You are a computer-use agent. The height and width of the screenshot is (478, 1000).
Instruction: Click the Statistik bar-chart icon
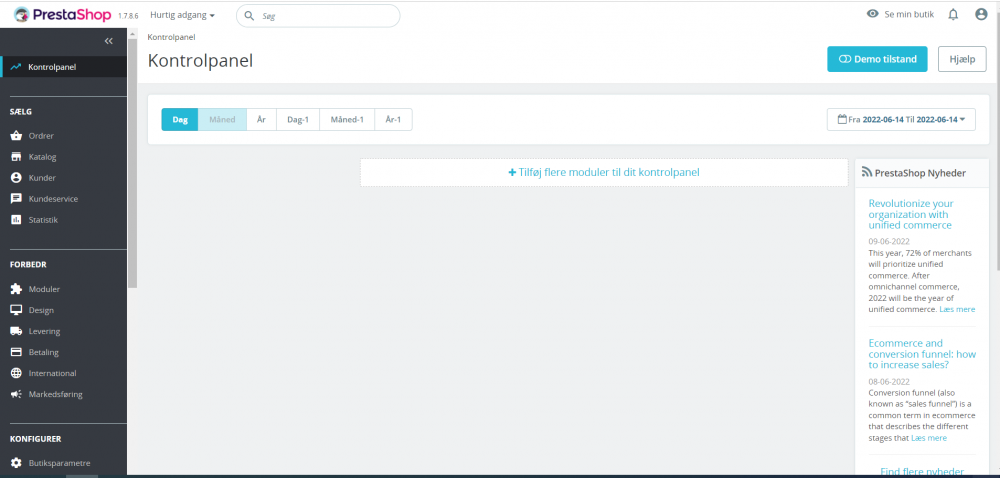tap(16, 220)
